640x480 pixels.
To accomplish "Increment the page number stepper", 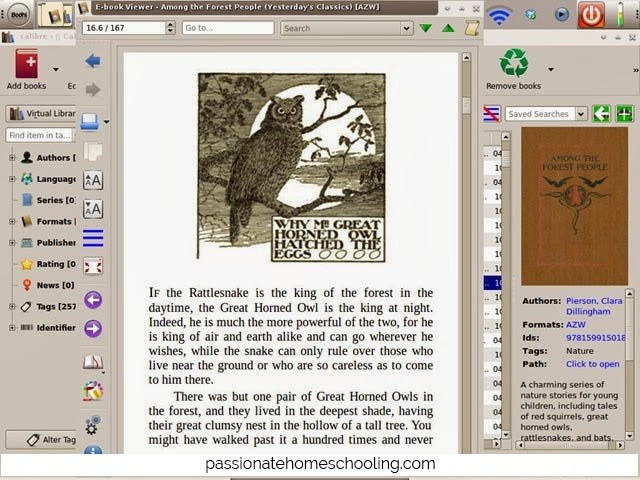I will (171, 24).
